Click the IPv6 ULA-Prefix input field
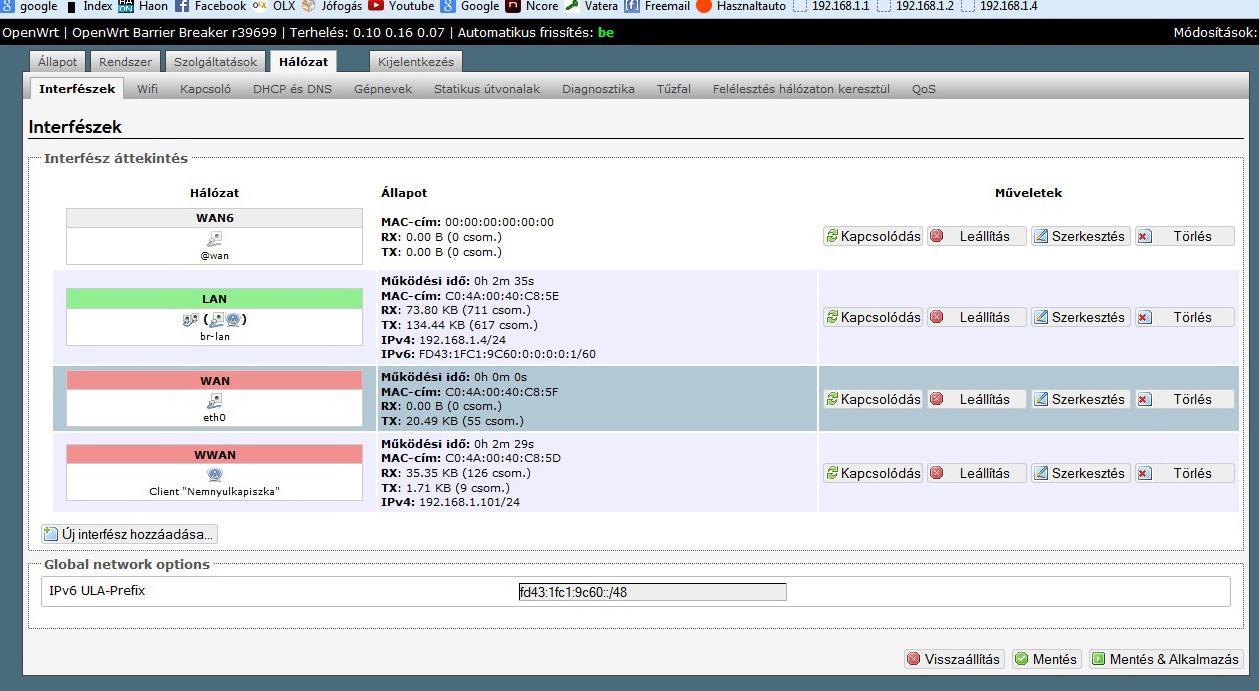Viewport: 1259px width, 691px height. point(652,592)
